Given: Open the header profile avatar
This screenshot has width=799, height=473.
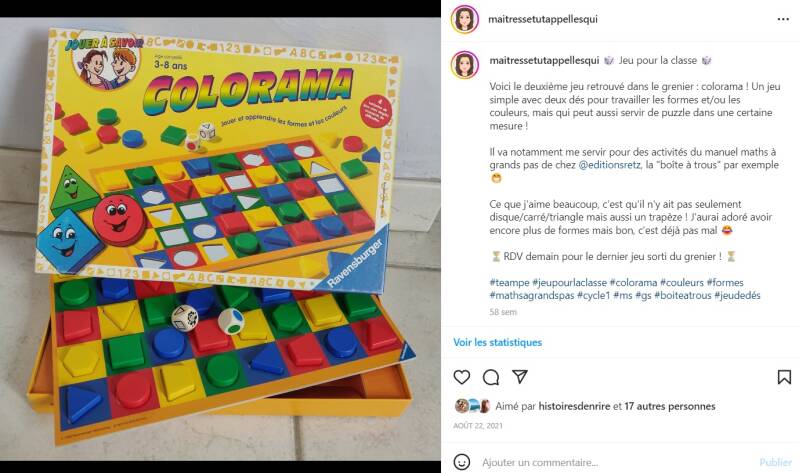Looking at the screenshot, I should click(x=465, y=19).
